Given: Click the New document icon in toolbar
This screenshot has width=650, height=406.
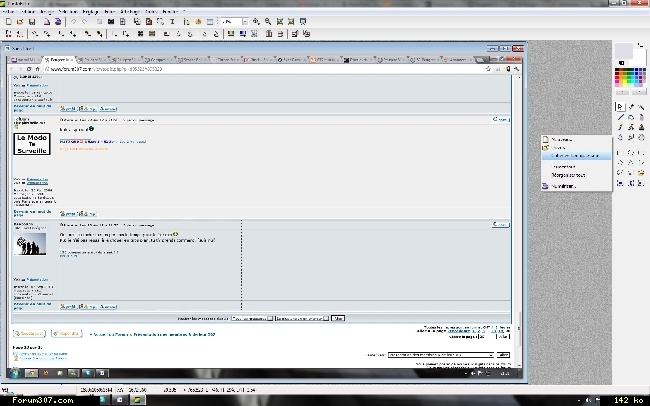Looking at the screenshot, I should (6, 21).
